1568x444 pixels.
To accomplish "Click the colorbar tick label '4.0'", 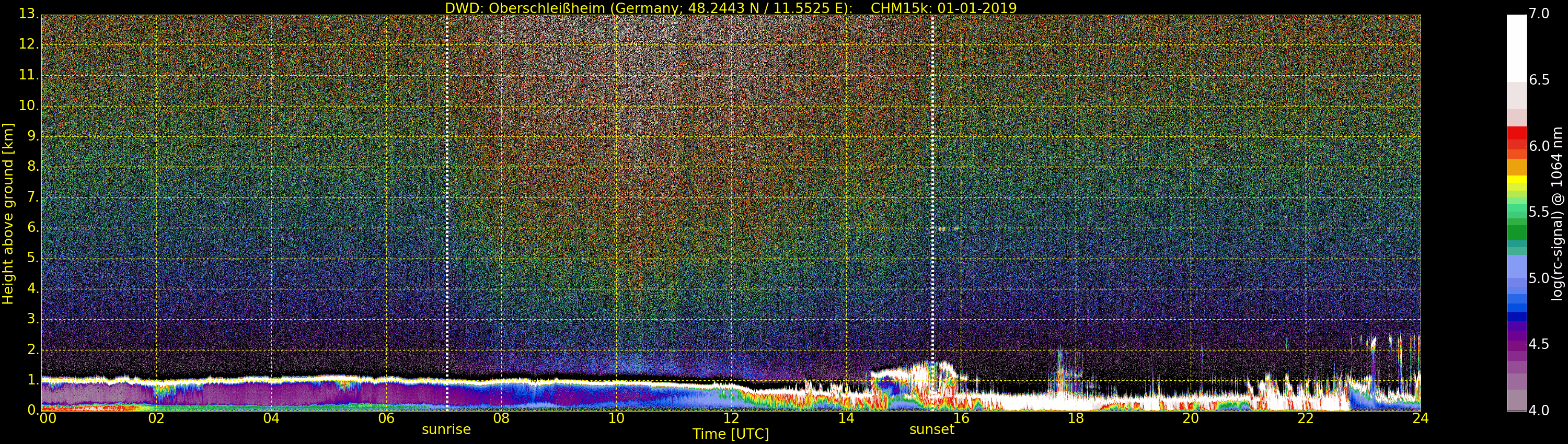I will [1539, 410].
